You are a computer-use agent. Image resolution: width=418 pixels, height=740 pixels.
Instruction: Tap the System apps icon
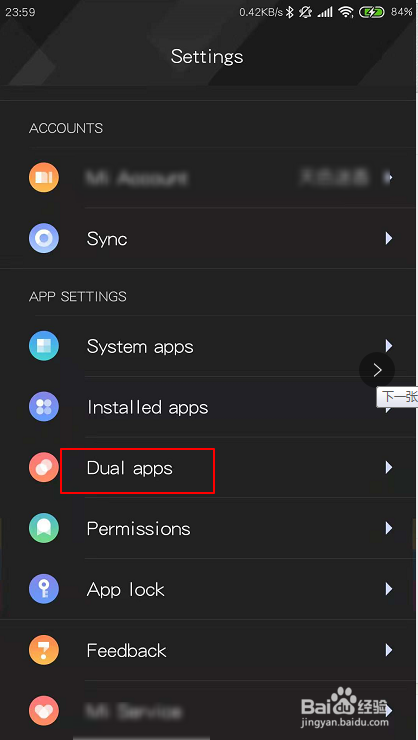[44, 346]
